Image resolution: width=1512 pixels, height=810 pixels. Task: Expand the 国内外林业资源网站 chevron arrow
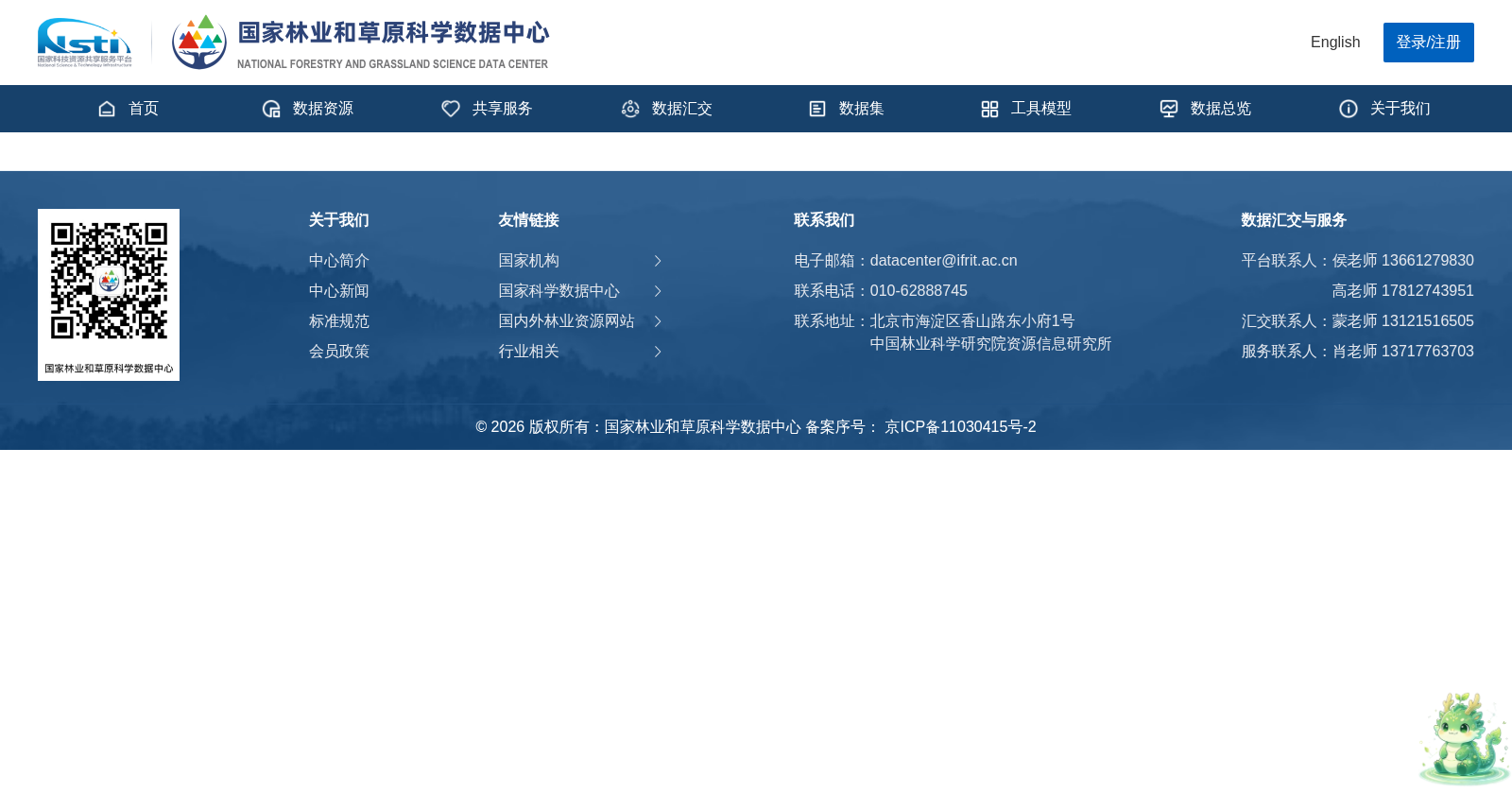[658, 321]
